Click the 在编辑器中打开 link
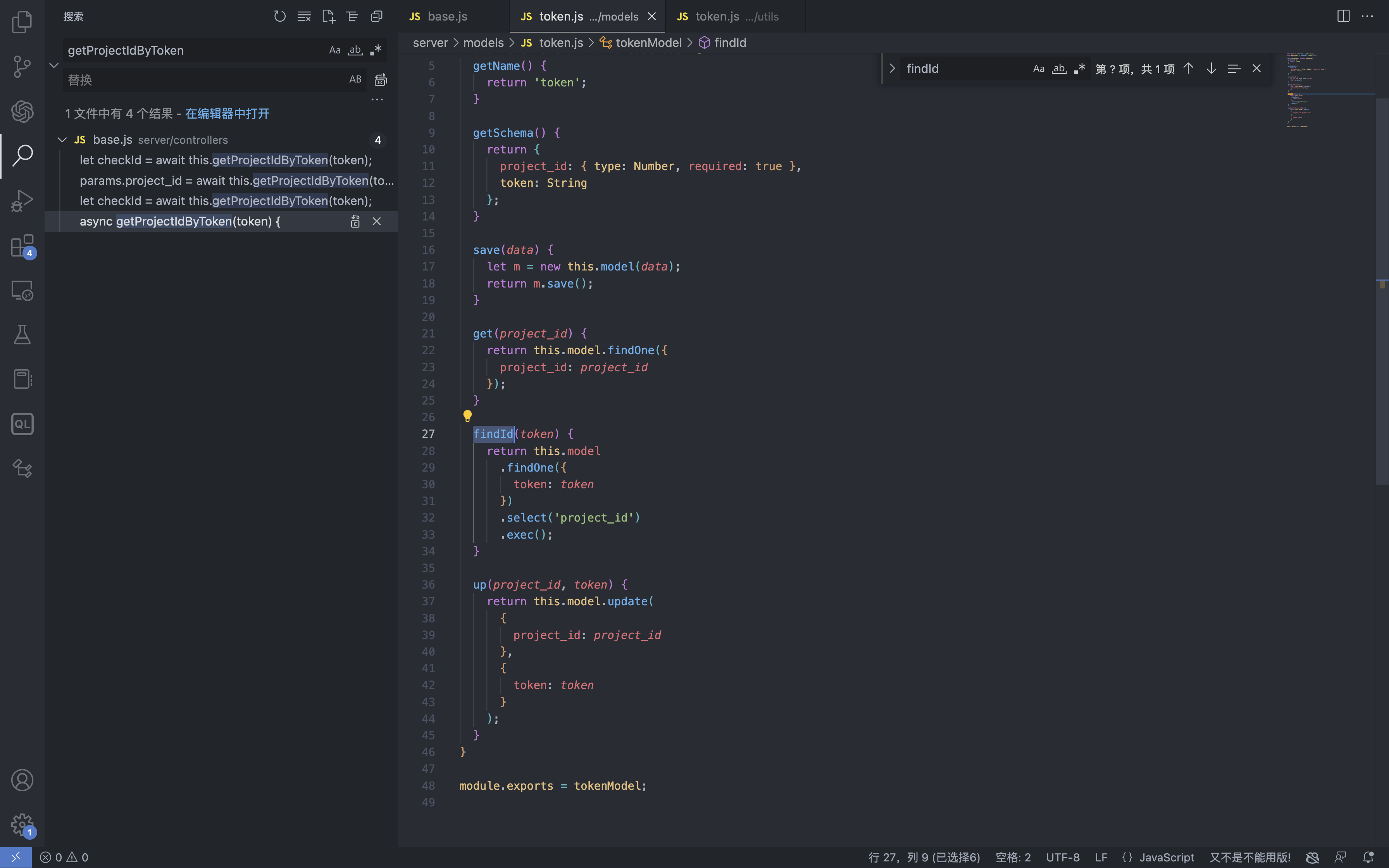The image size is (1389, 868). pyautogui.click(x=227, y=114)
